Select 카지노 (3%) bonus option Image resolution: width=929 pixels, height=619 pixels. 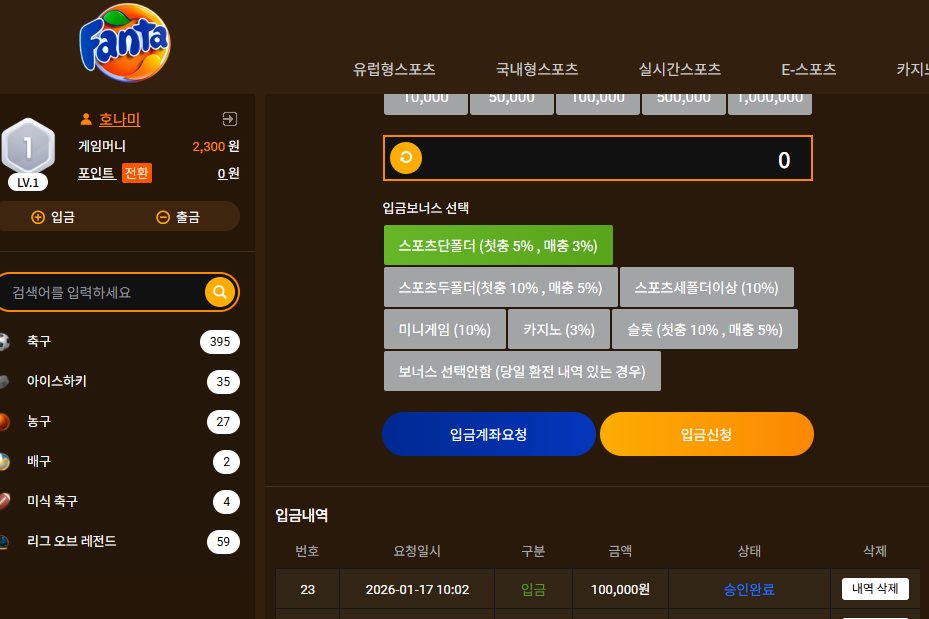click(x=559, y=329)
